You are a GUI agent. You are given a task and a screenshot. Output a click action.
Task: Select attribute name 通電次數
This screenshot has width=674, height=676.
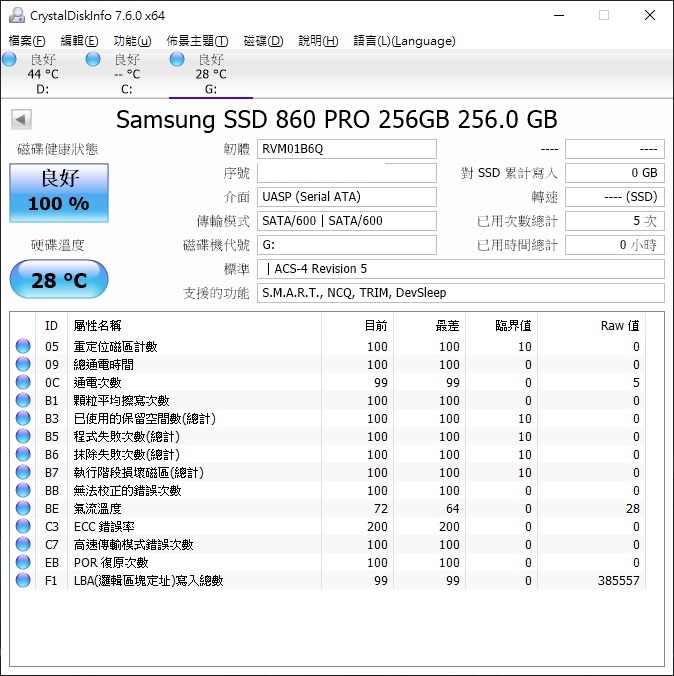pyautogui.click(x=97, y=382)
